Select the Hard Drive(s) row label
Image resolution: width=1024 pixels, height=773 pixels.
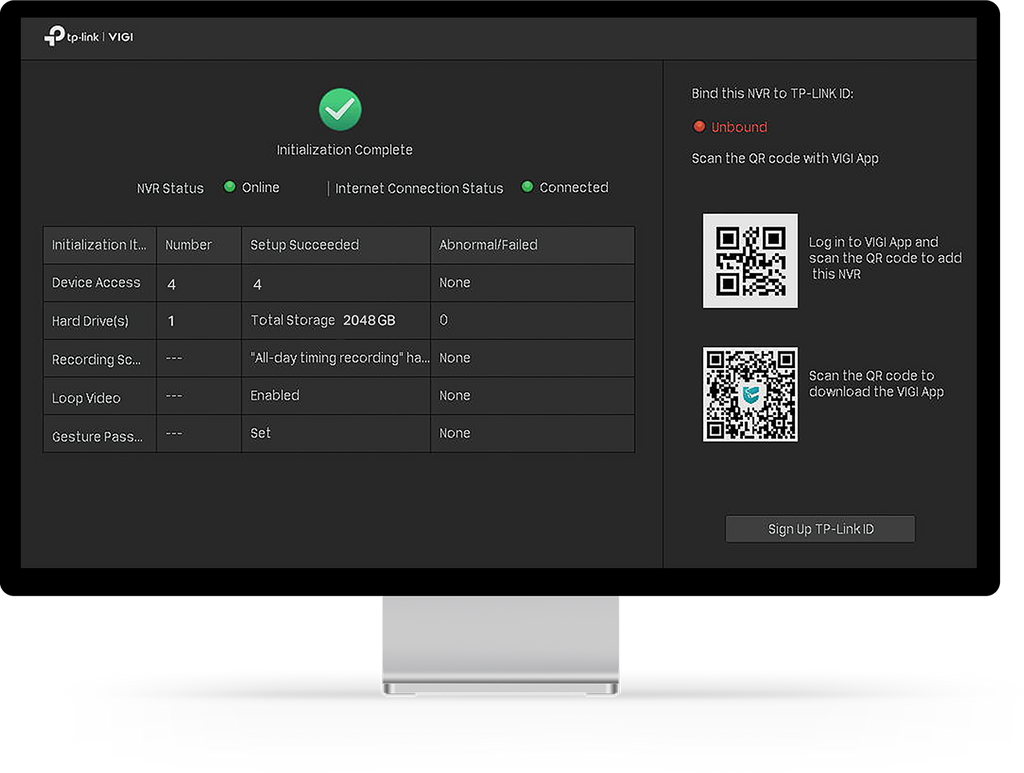point(90,321)
